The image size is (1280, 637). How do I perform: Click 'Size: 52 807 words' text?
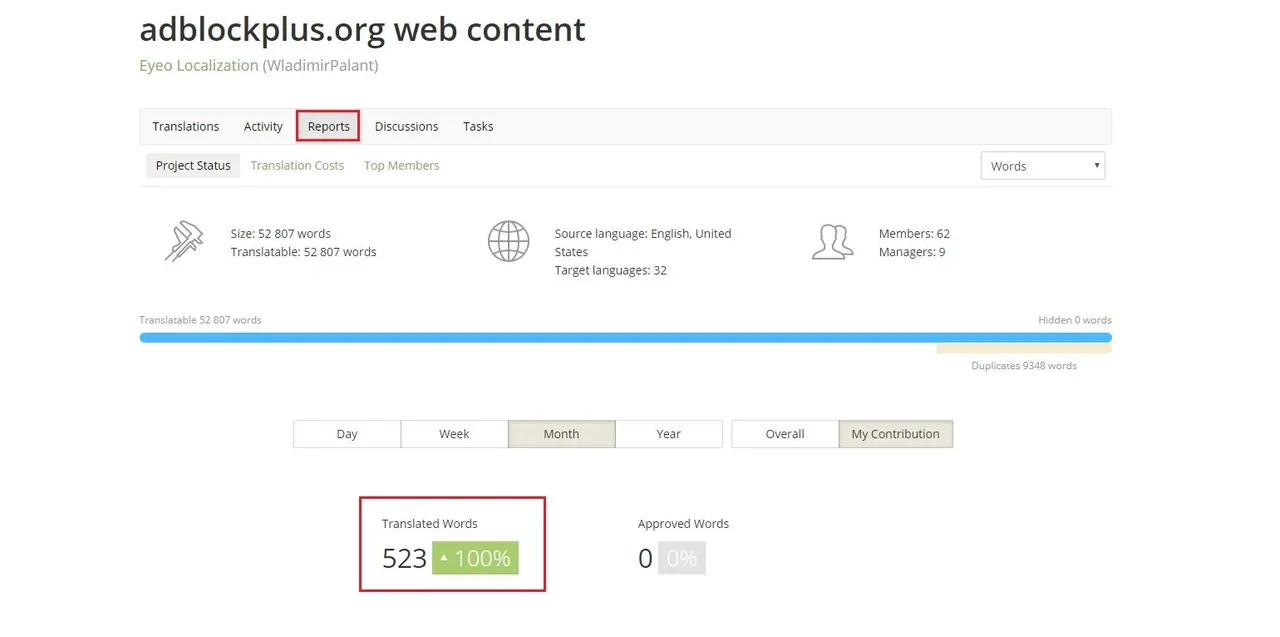click(281, 233)
